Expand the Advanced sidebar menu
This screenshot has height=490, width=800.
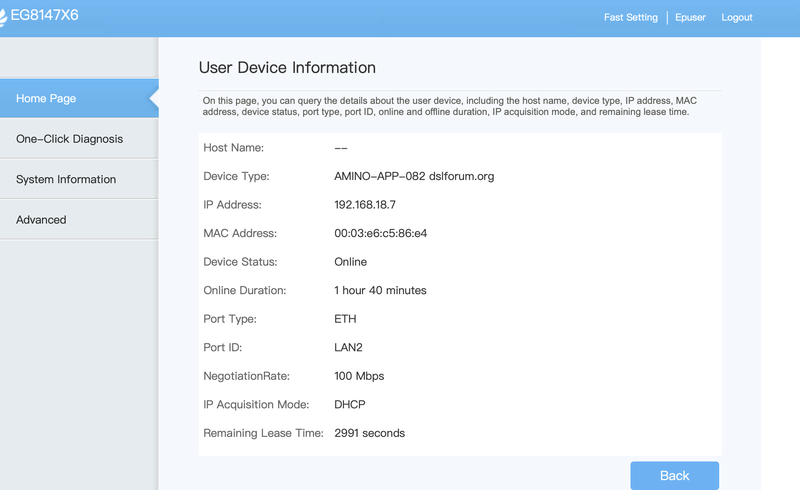pos(41,219)
